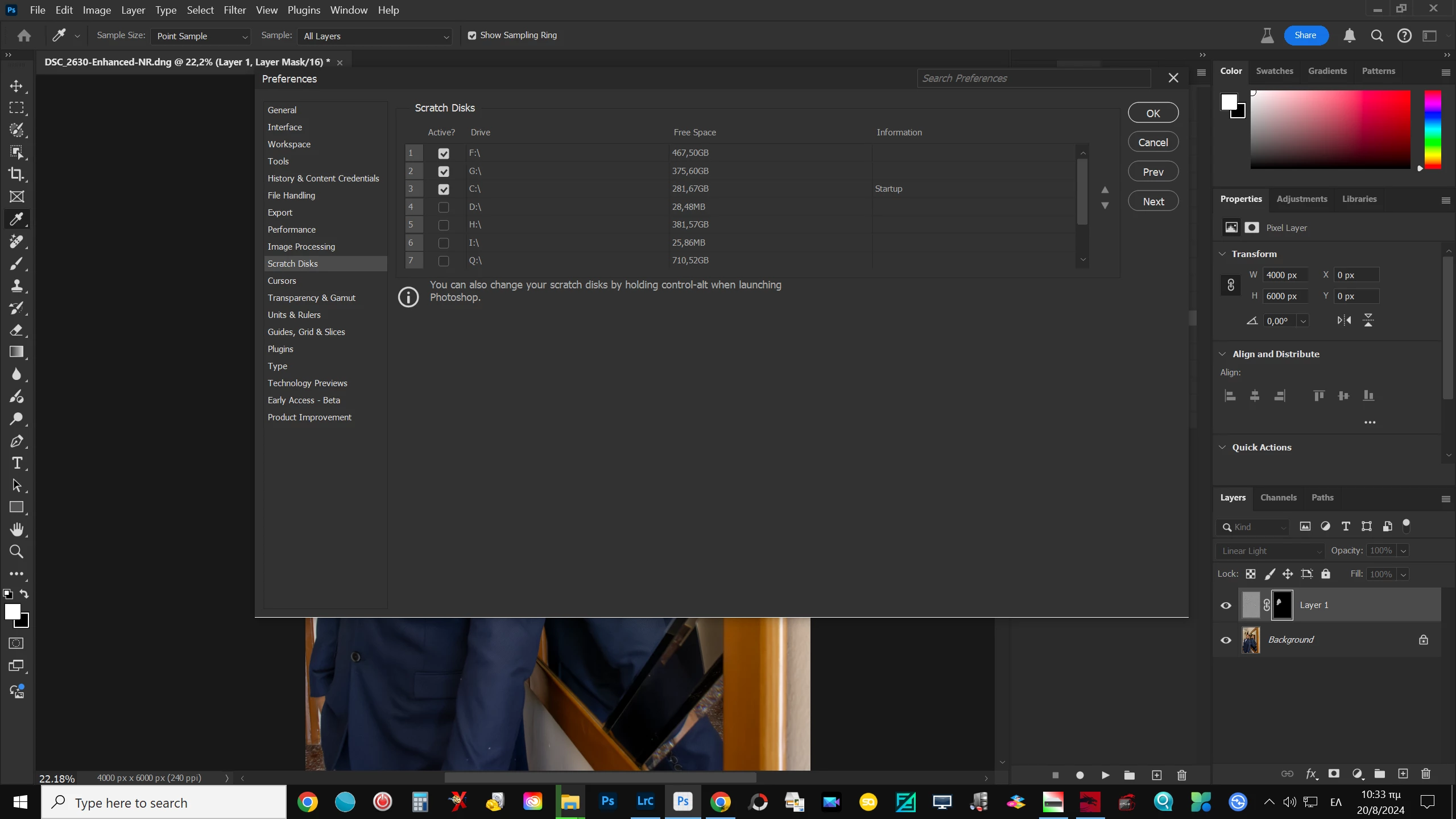The image size is (1456, 819).
Task: Open the Performance preferences category
Action: pyautogui.click(x=291, y=229)
